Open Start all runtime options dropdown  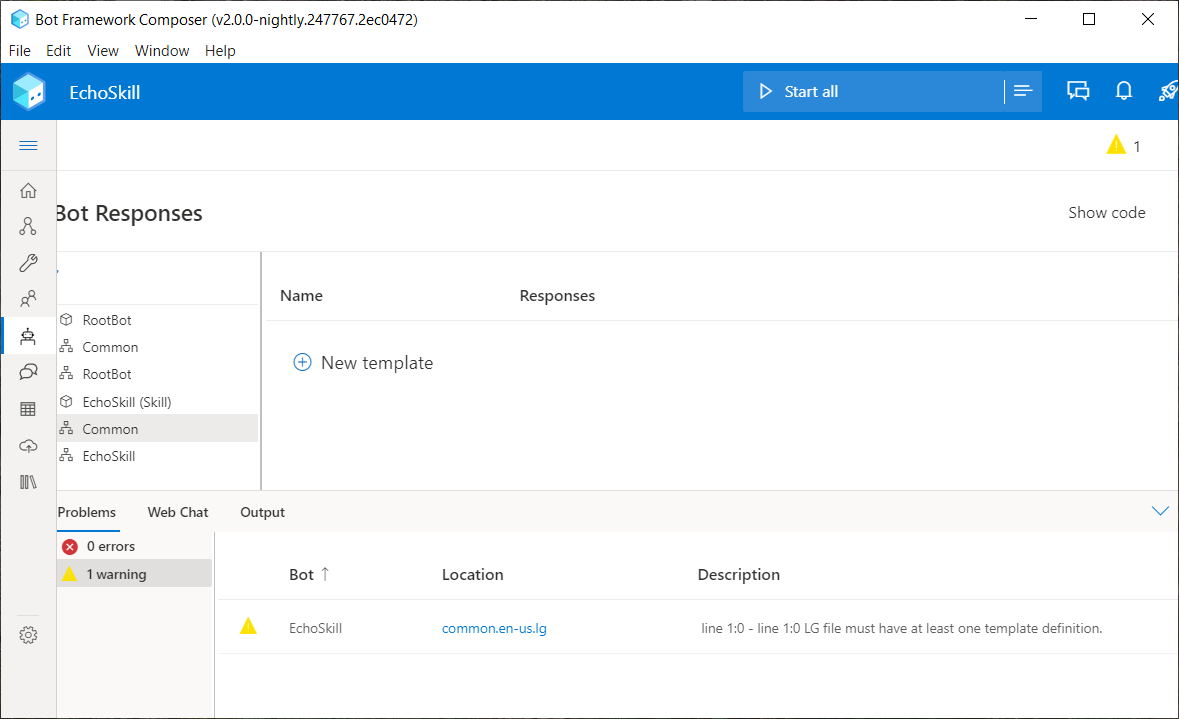point(1022,90)
